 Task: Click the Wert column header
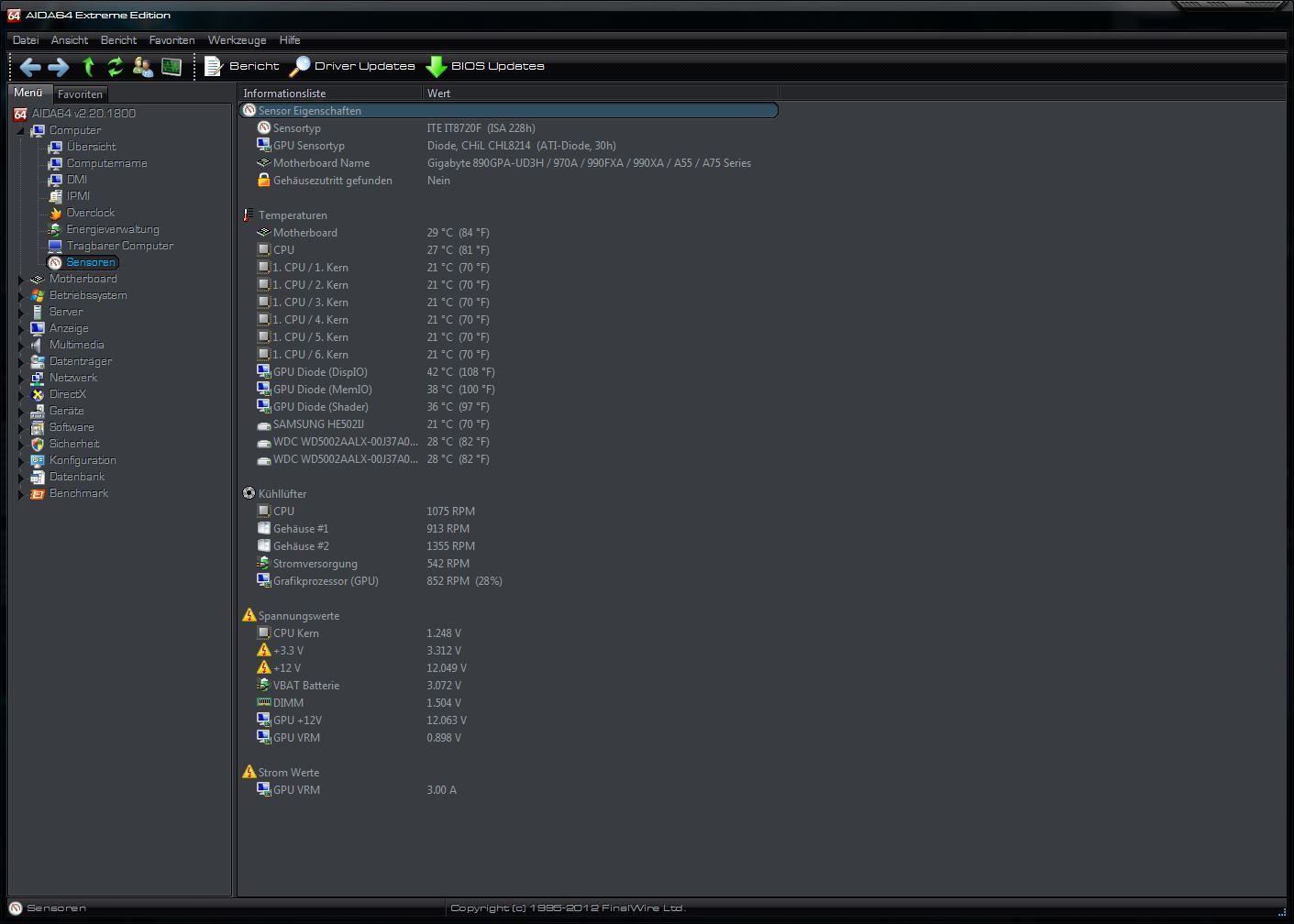pos(601,93)
